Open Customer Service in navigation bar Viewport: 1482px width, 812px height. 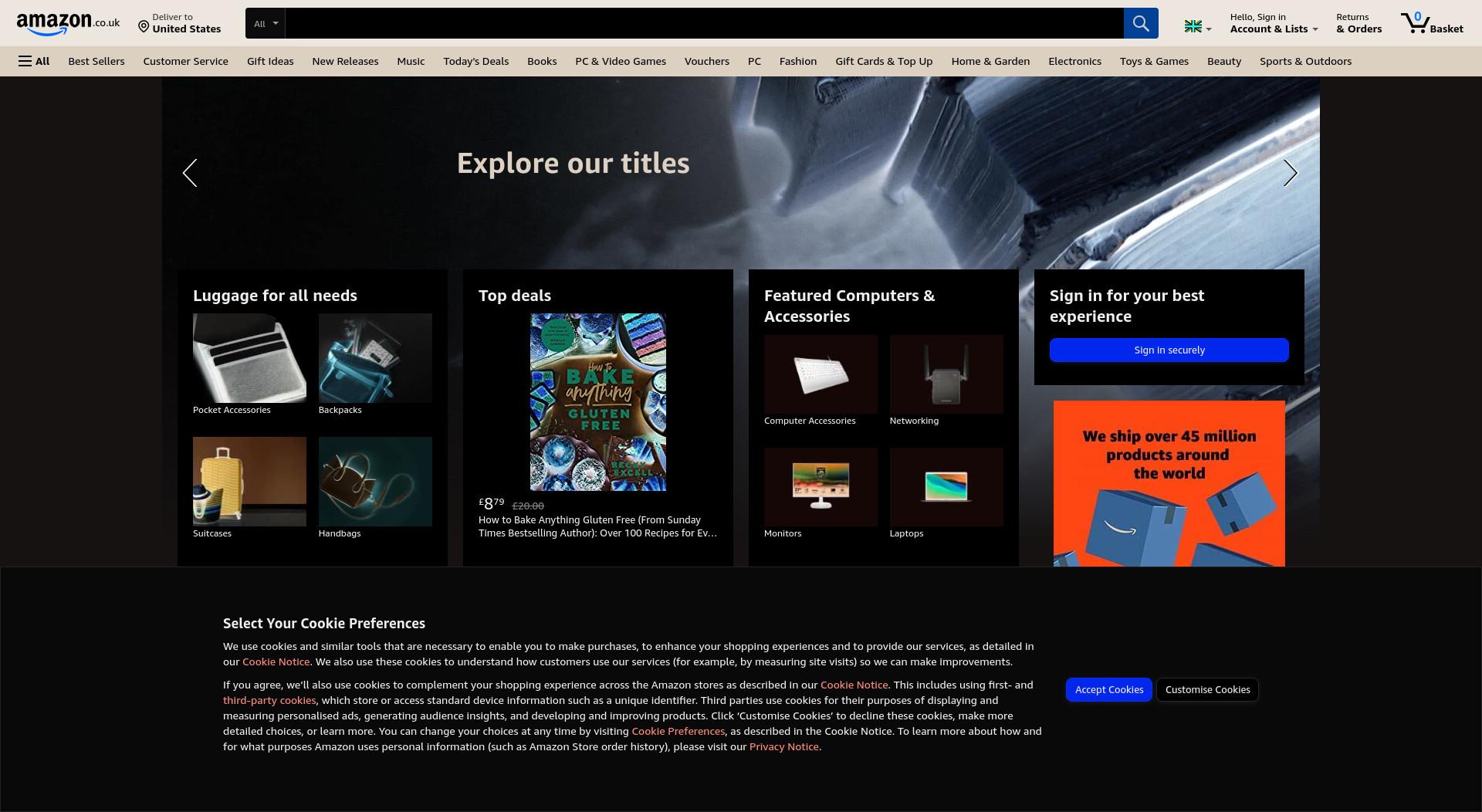[x=185, y=61]
